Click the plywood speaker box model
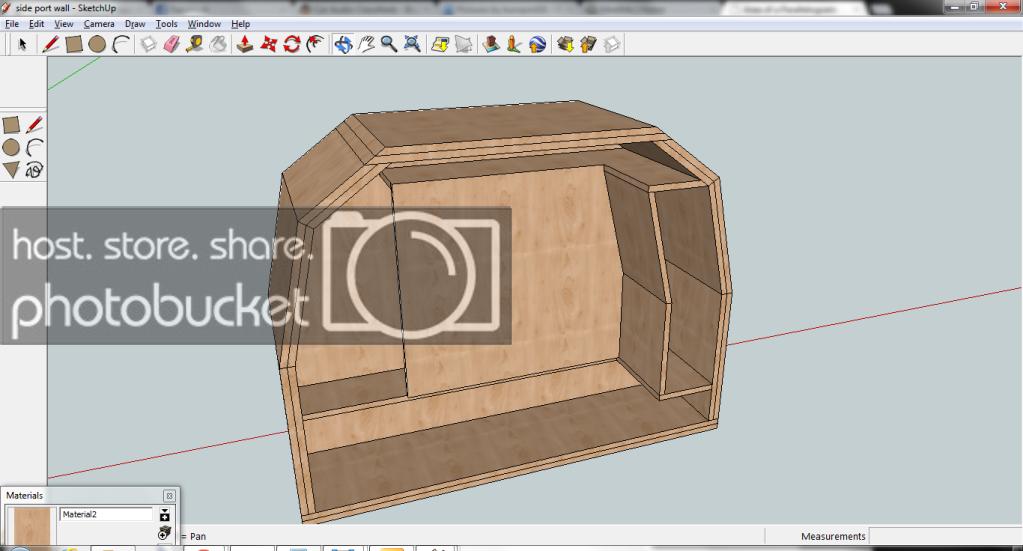 tap(500, 310)
